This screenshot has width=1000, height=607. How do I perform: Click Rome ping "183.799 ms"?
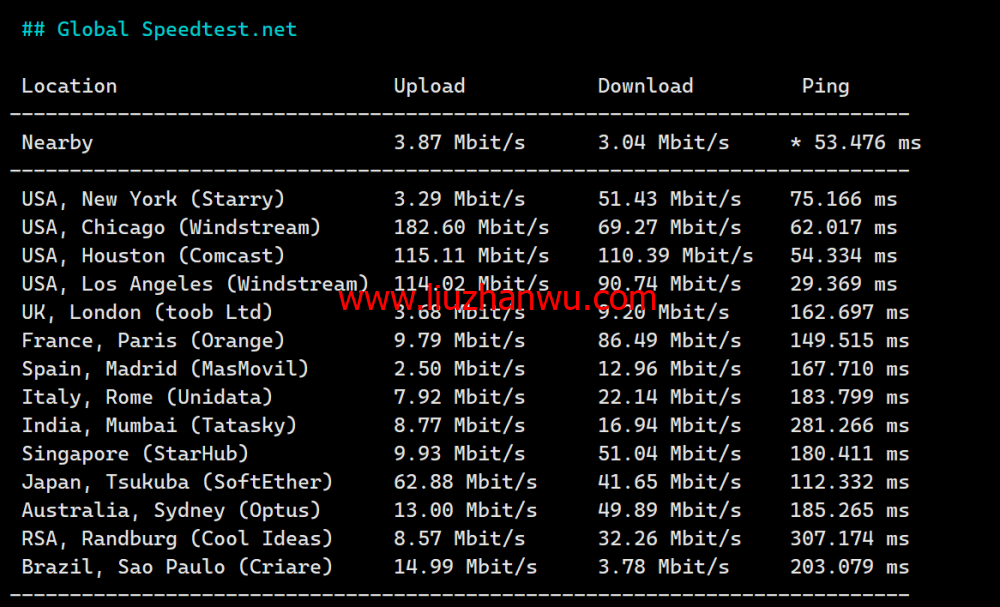(849, 397)
